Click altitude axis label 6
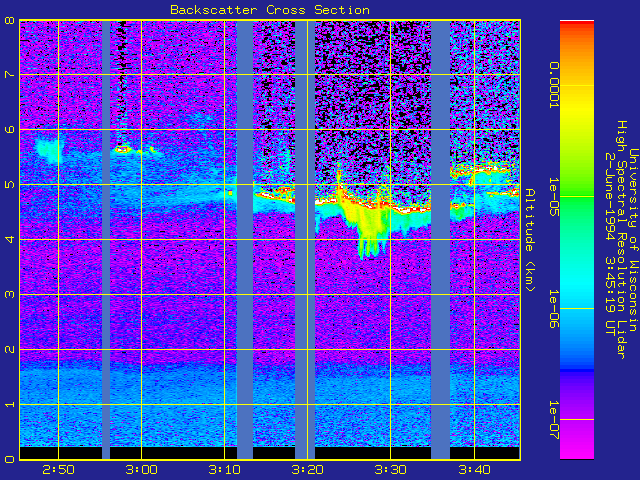The height and width of the screenshot is (480, 640). point(9,129)
